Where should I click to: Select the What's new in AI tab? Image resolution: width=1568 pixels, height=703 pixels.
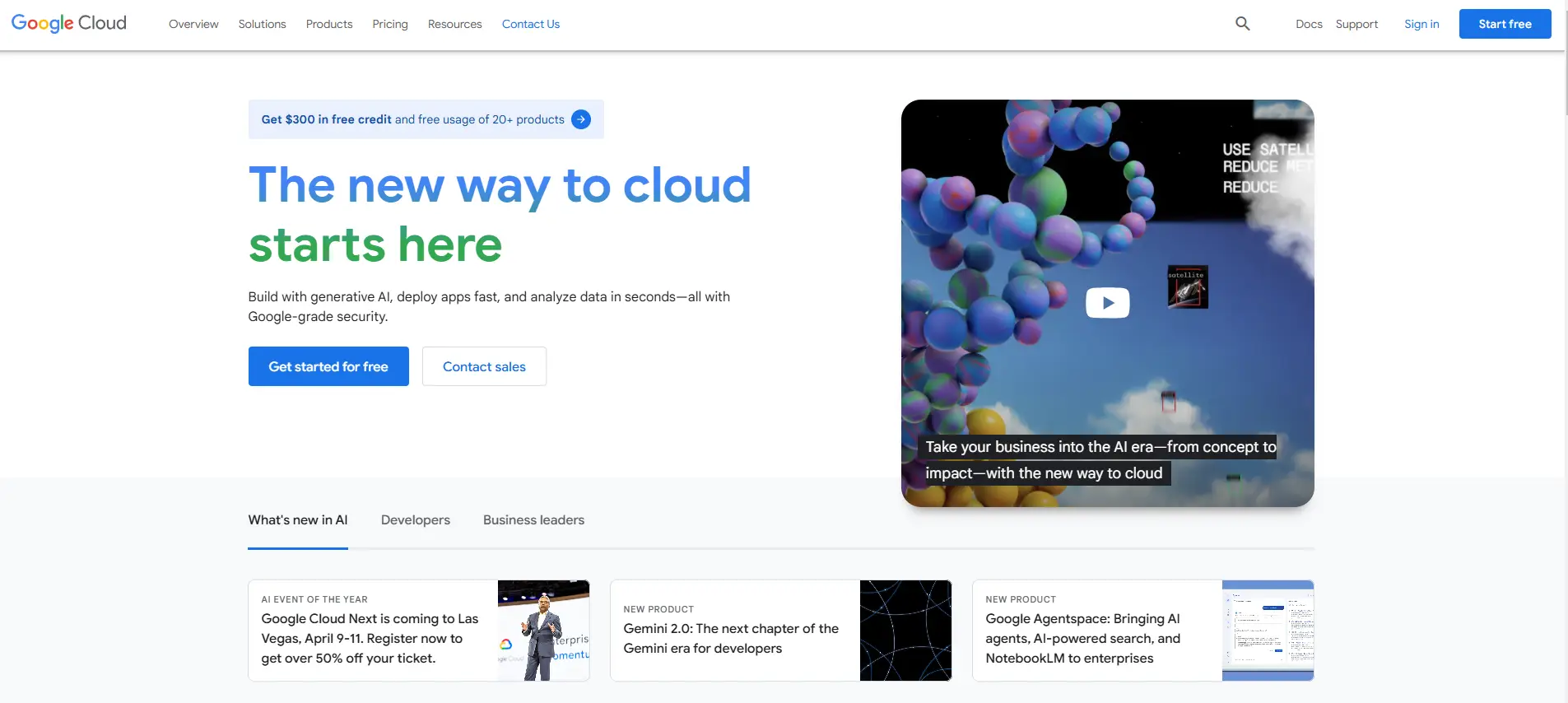pos(298,520)
